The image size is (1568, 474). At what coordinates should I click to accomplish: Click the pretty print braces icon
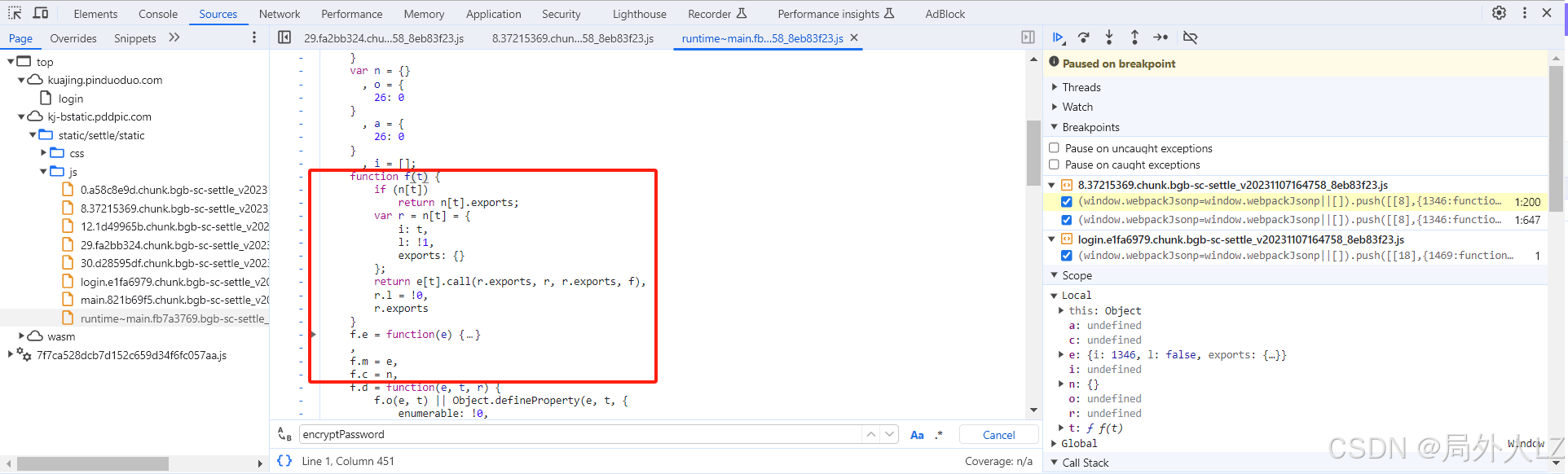(x=284, y=461)
